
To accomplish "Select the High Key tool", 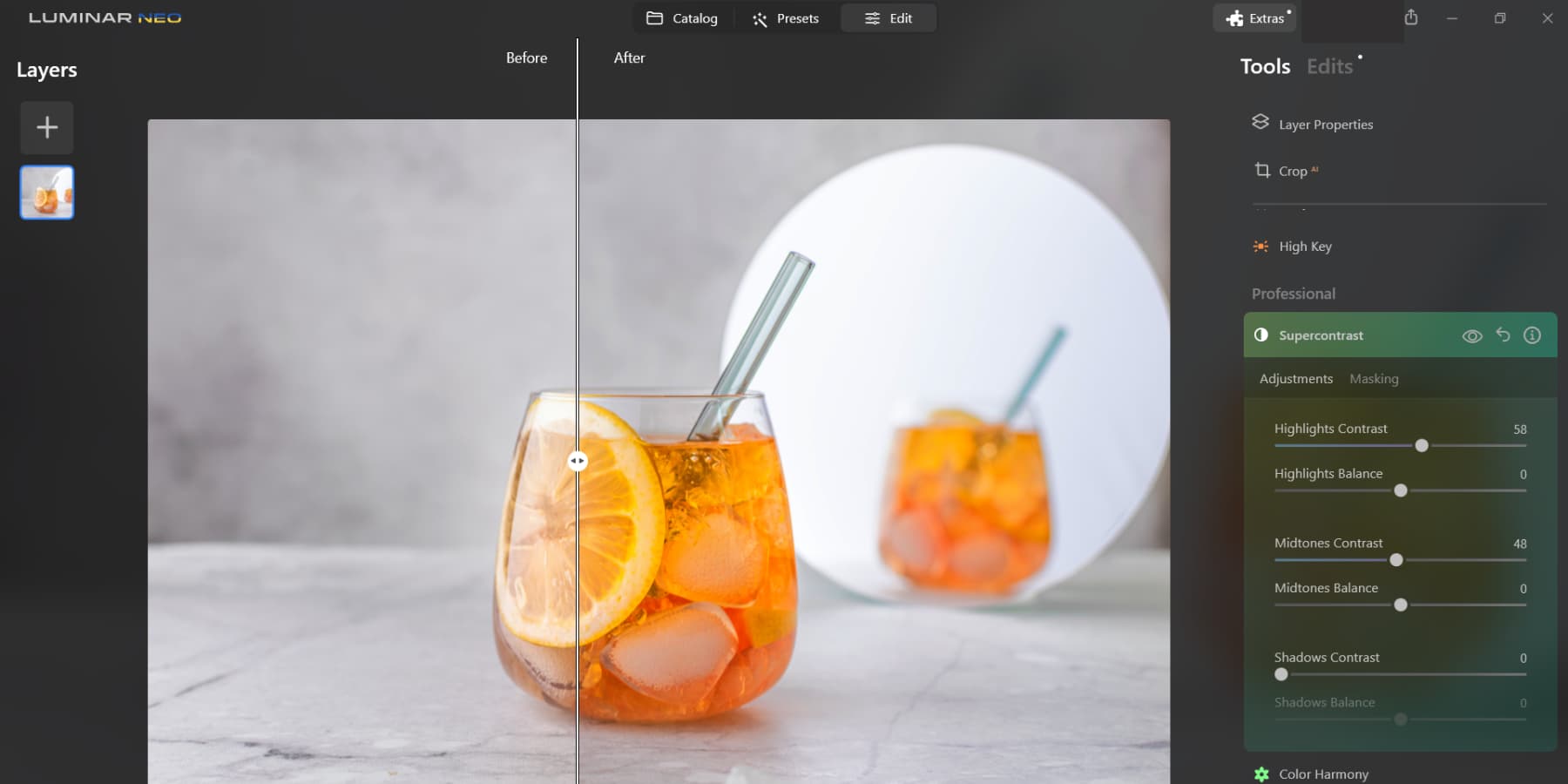I will coord(1304,247).
